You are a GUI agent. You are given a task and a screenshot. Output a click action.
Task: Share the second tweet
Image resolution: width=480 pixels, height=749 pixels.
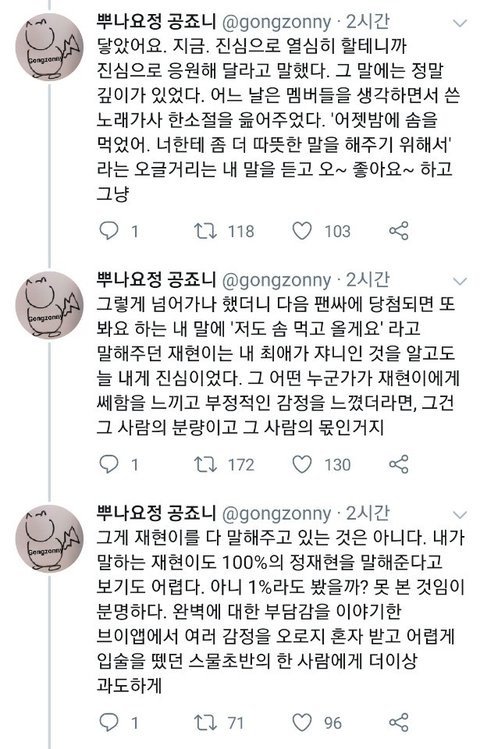pyautogui.click(x=398, y=464)
